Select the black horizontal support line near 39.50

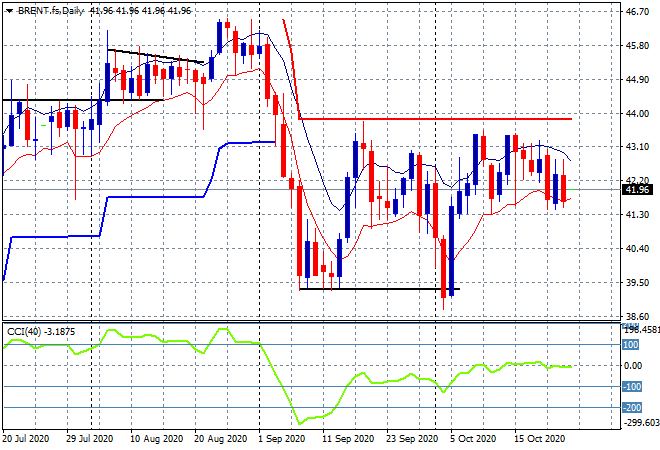click(379, 289)
